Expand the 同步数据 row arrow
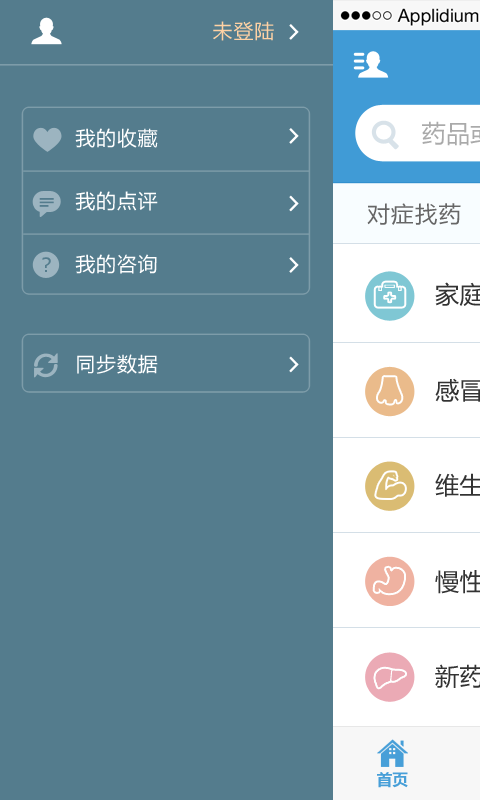This screenshot has height=800, width=480. [x=294, y=364]
